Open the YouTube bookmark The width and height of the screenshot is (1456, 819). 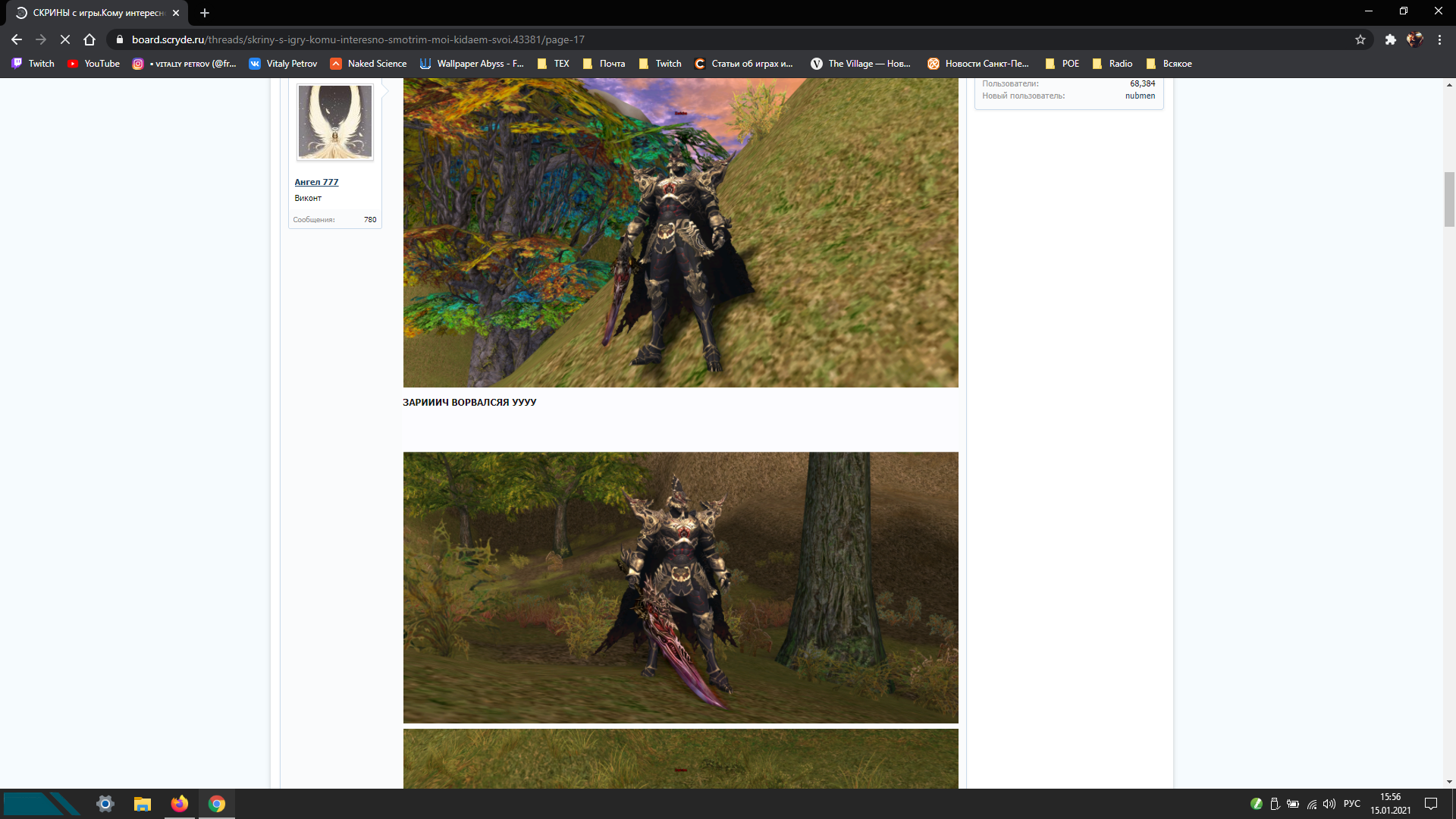click(94, 64)
